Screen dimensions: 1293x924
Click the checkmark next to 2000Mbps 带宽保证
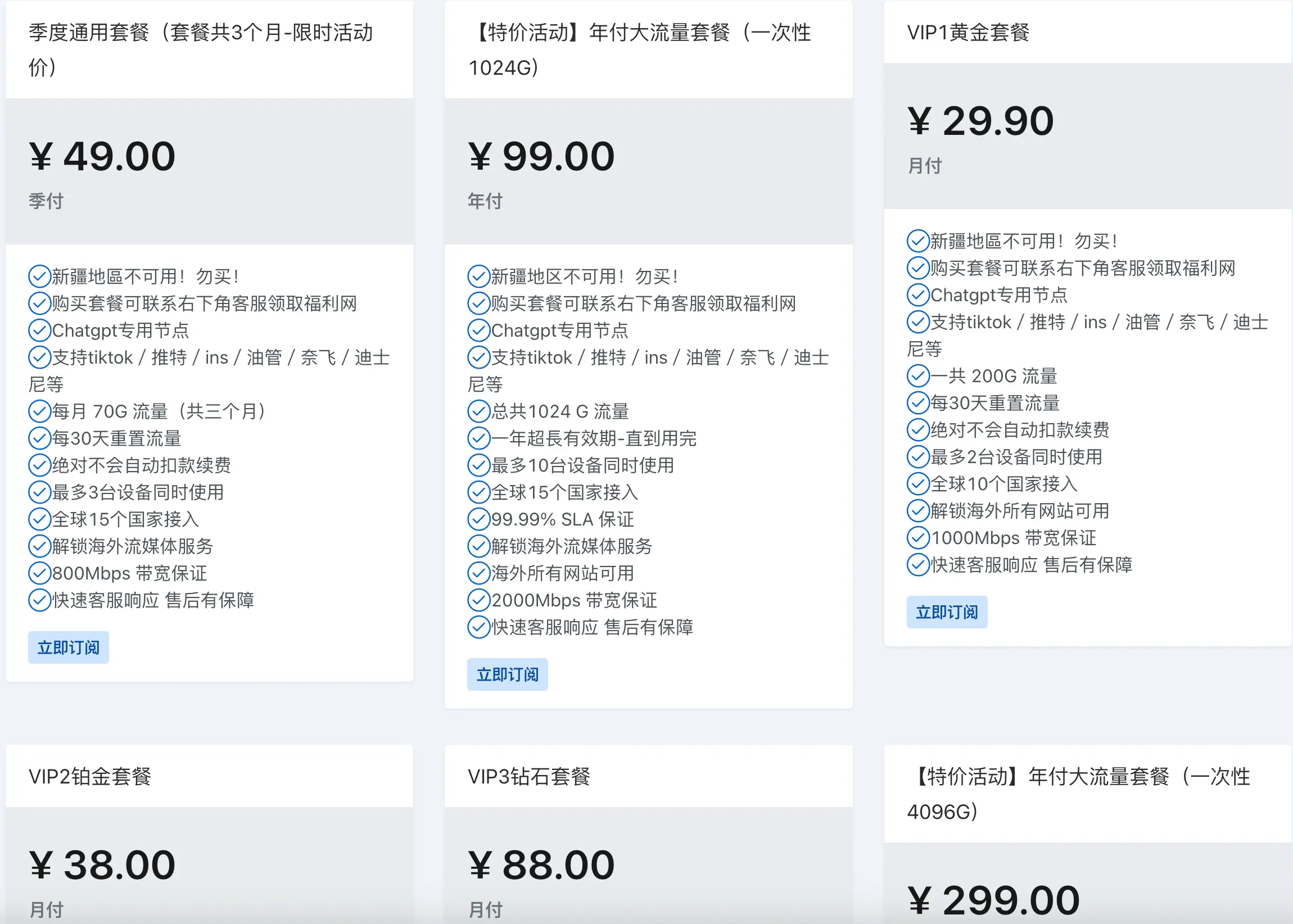pos(478,601)
